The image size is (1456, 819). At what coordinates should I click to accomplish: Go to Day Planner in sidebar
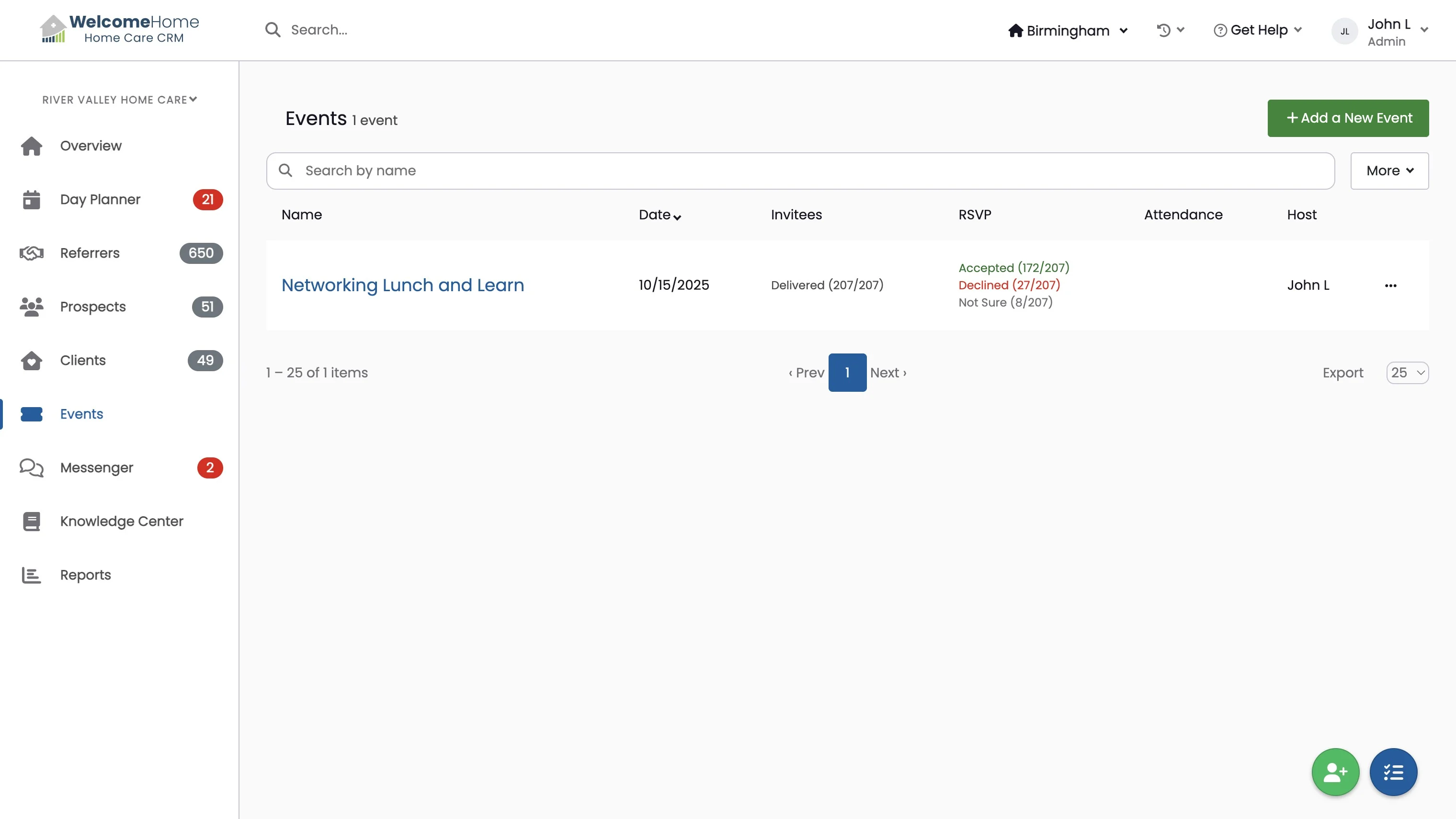(x=100, y=200)
